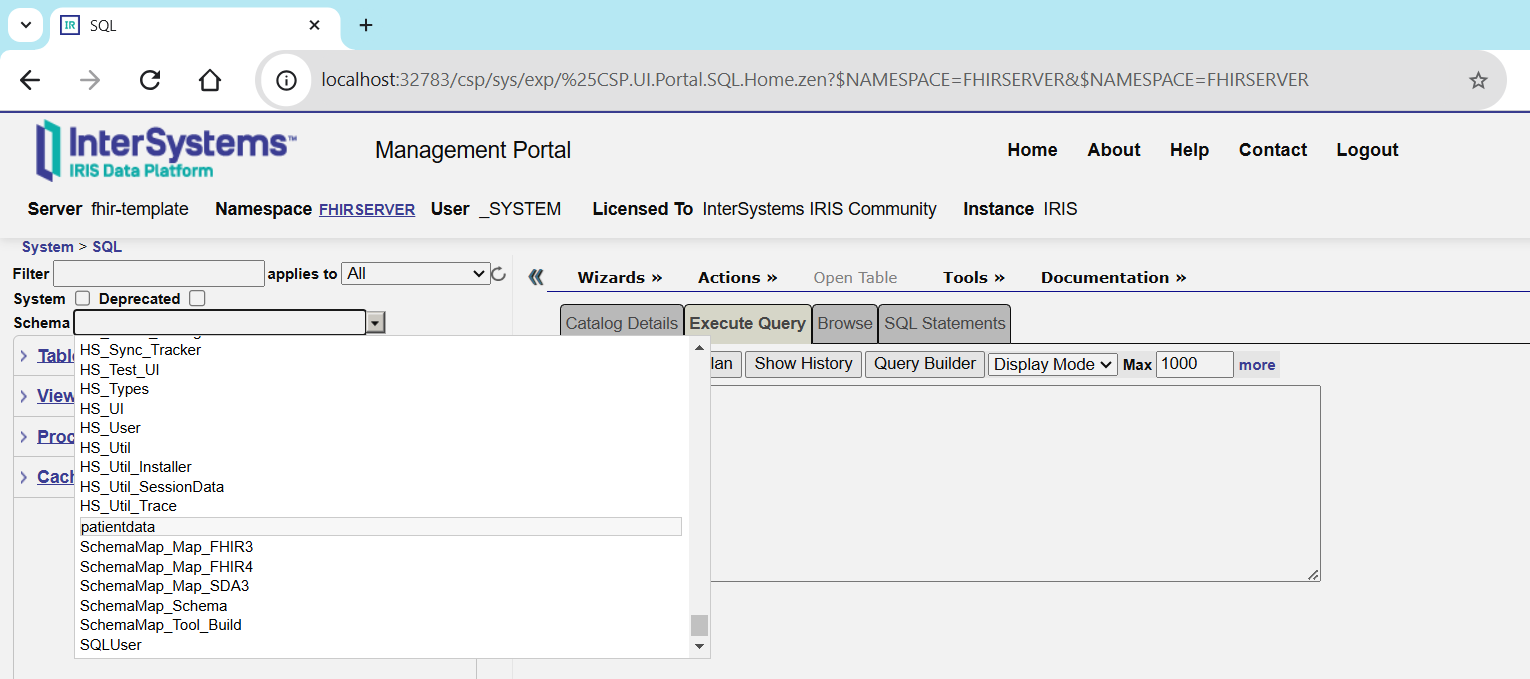Click the Schema combo input field
This screenshot has height=679, width=1530.
click(220, 322)
